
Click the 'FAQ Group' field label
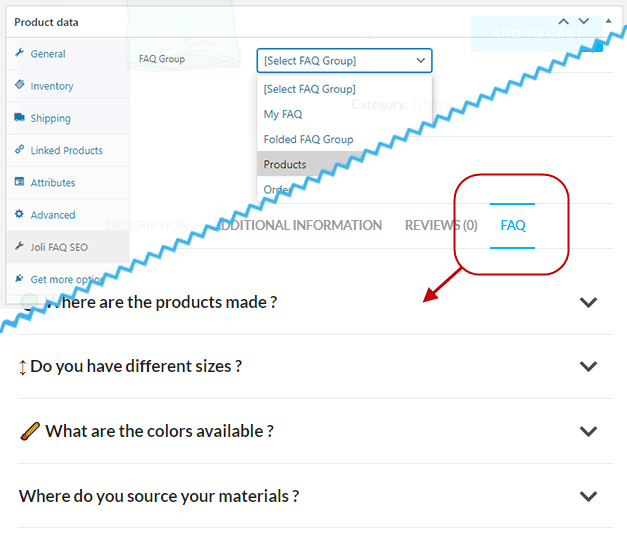point(162,59)
